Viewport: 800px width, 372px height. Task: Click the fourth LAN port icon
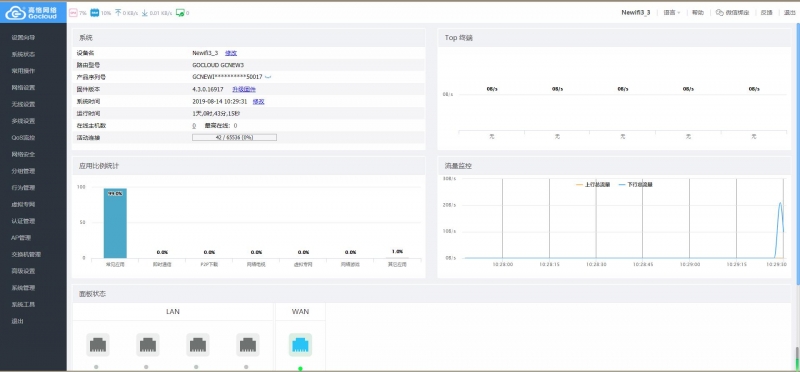tap(247, 345)
